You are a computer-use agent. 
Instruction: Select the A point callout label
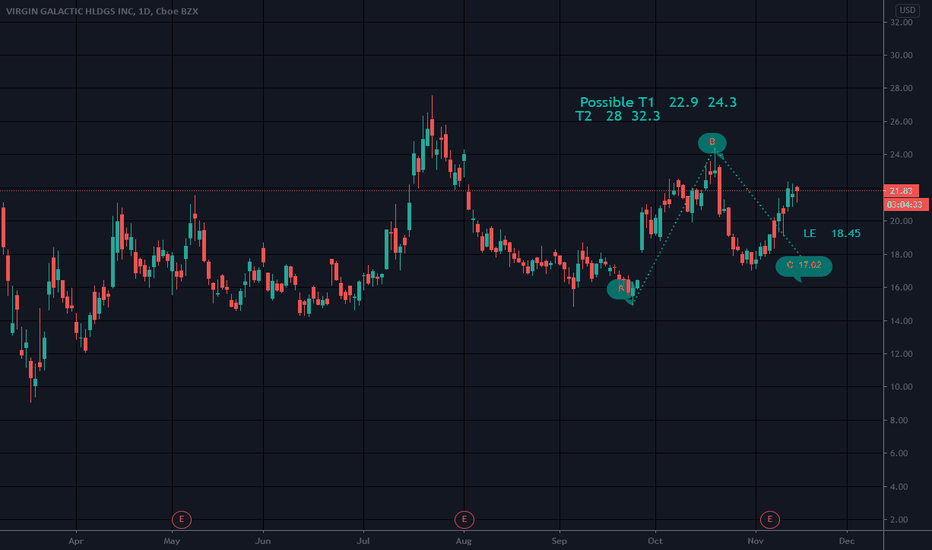(621, 289)
